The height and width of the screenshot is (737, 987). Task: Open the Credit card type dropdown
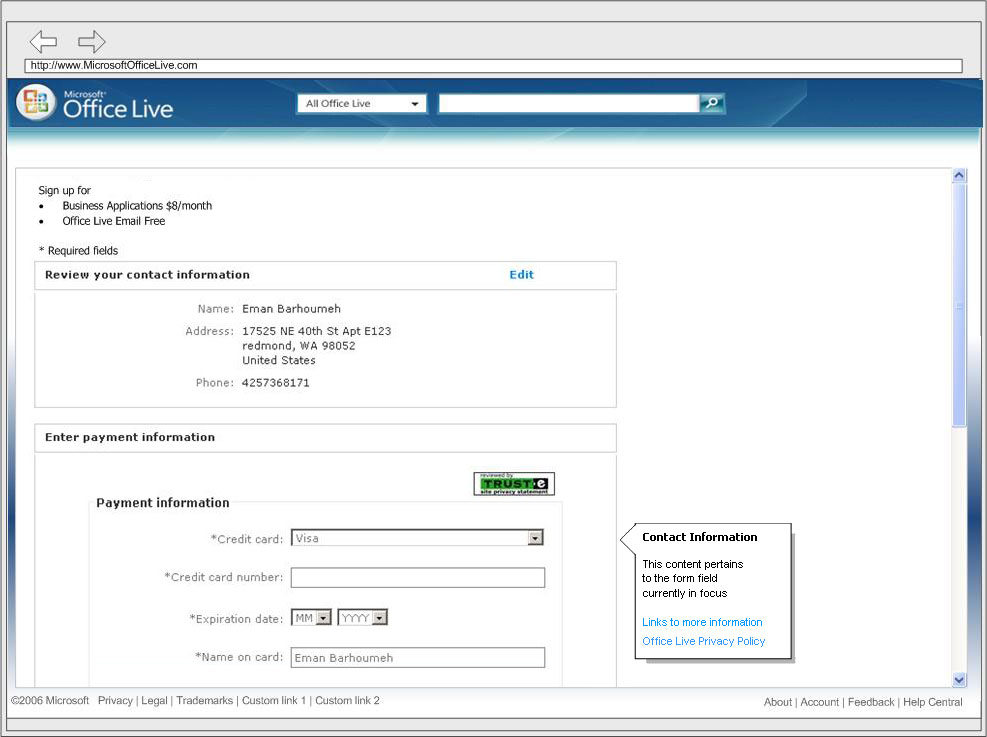click(x=417, y=538)
